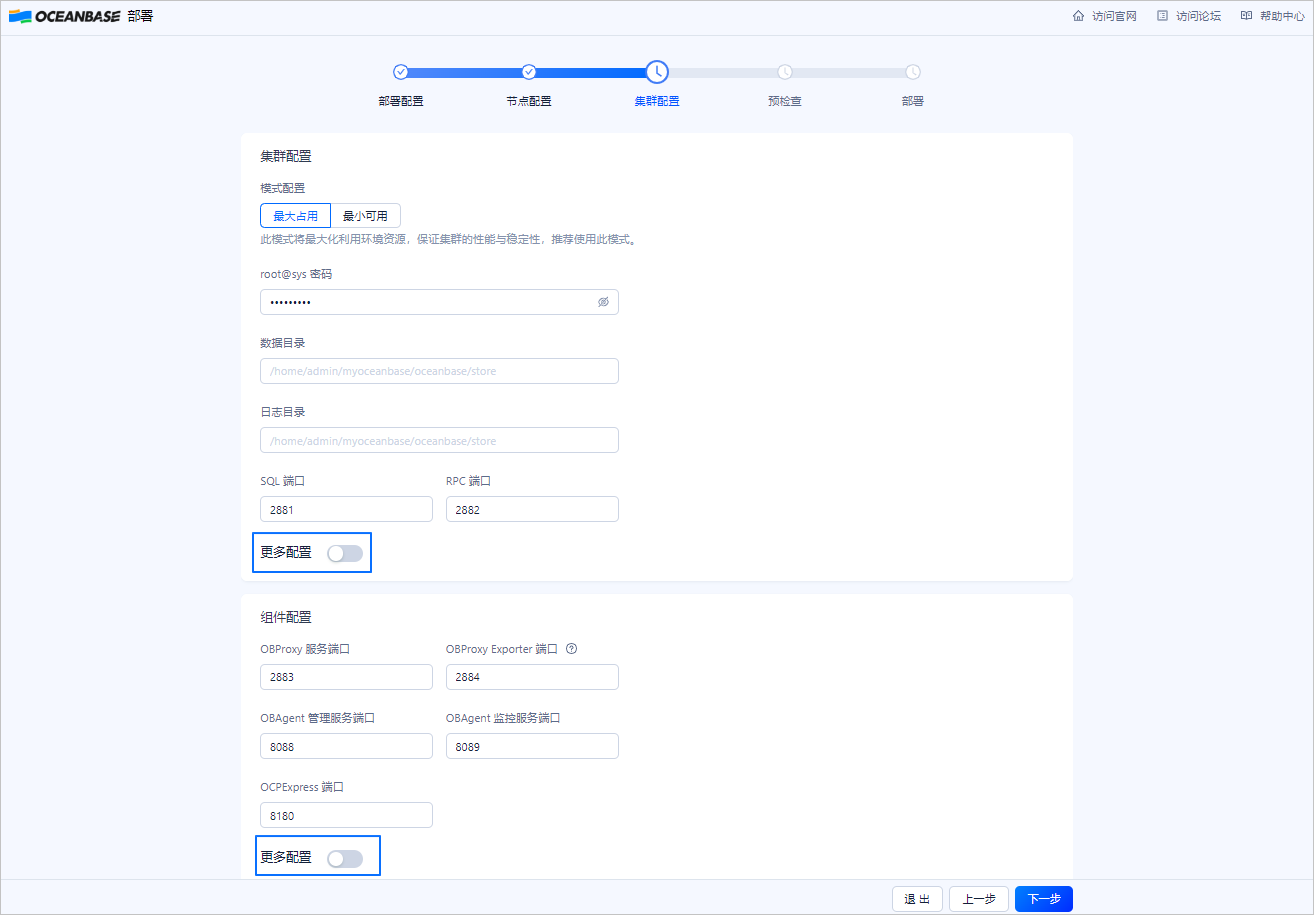Click the 退出 button
This screenshot has width=1314, height=915.
coord(917,898)
